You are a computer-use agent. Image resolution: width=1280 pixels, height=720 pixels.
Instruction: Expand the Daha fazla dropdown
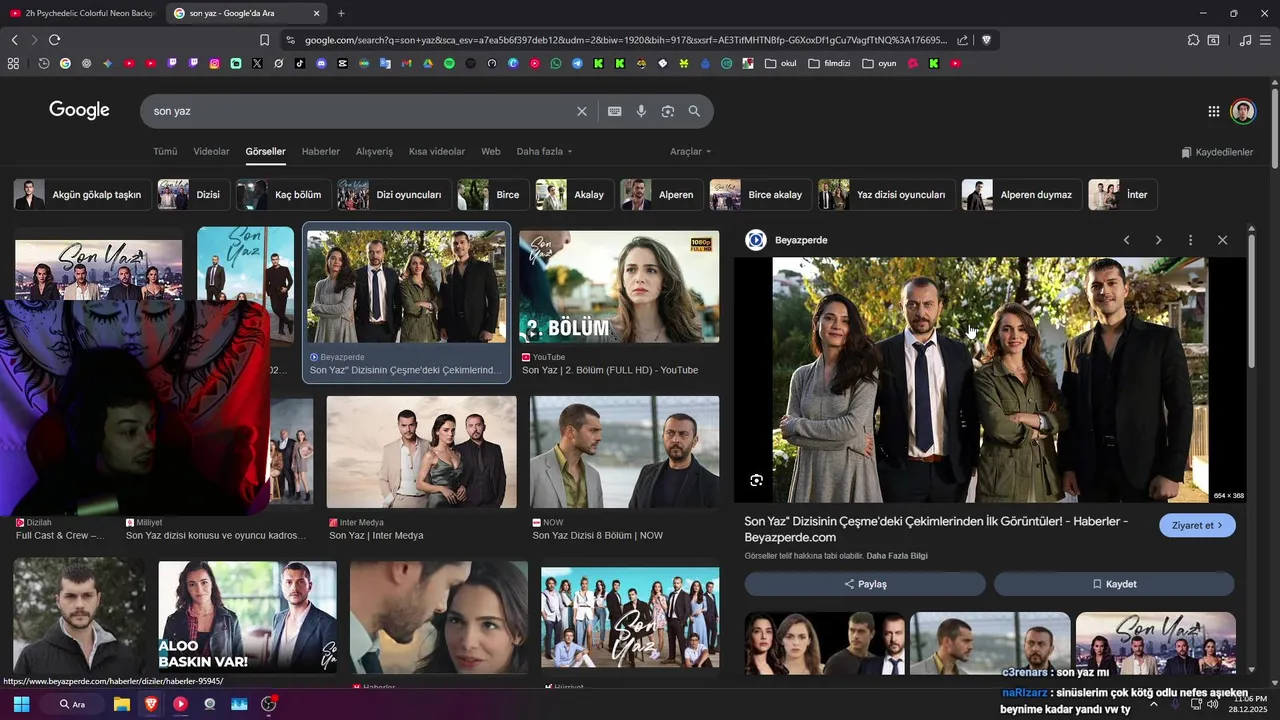click(x=544, y=152)
